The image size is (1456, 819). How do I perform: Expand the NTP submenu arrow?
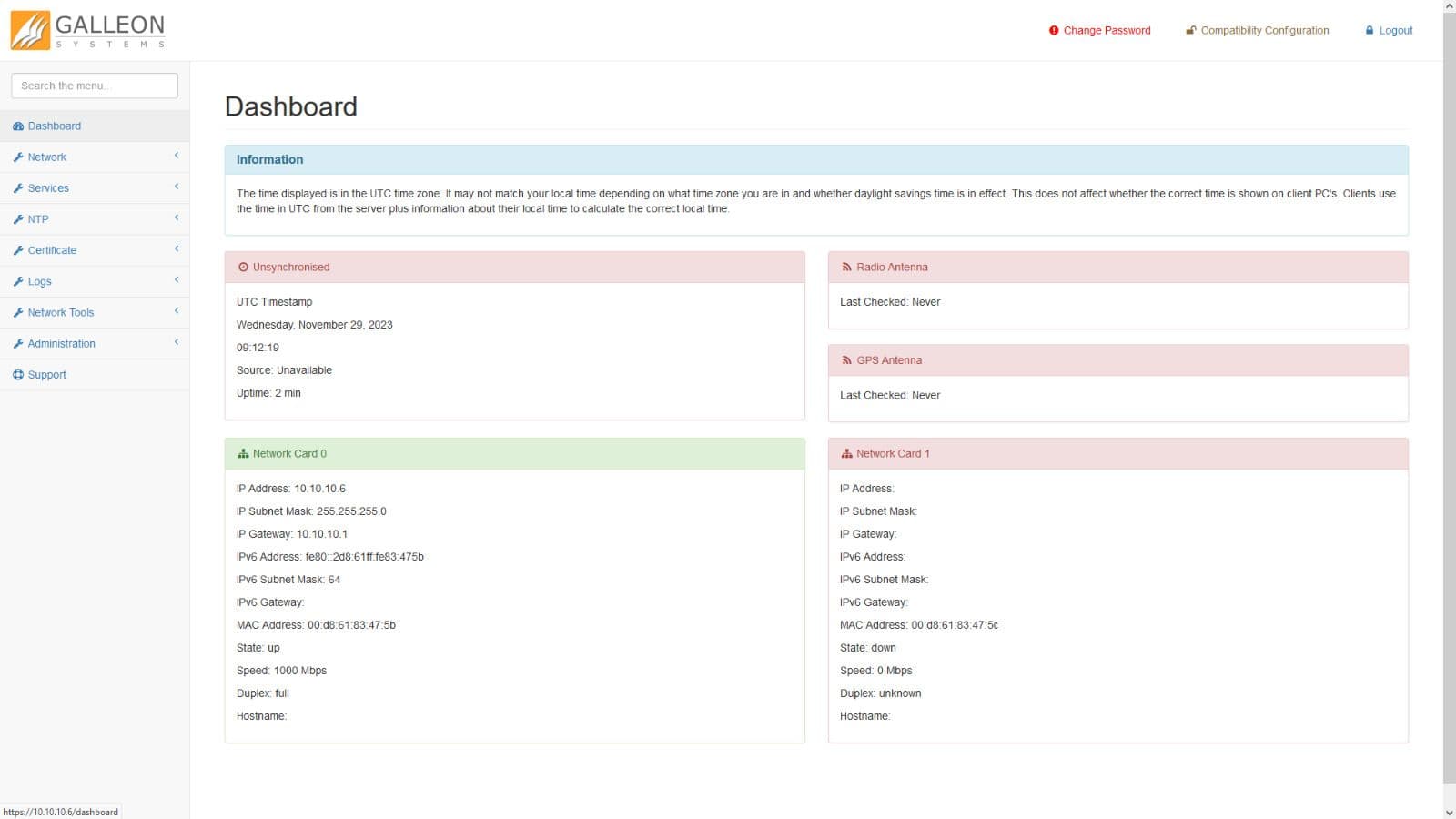pyautogui.click(x=176, y=218)
